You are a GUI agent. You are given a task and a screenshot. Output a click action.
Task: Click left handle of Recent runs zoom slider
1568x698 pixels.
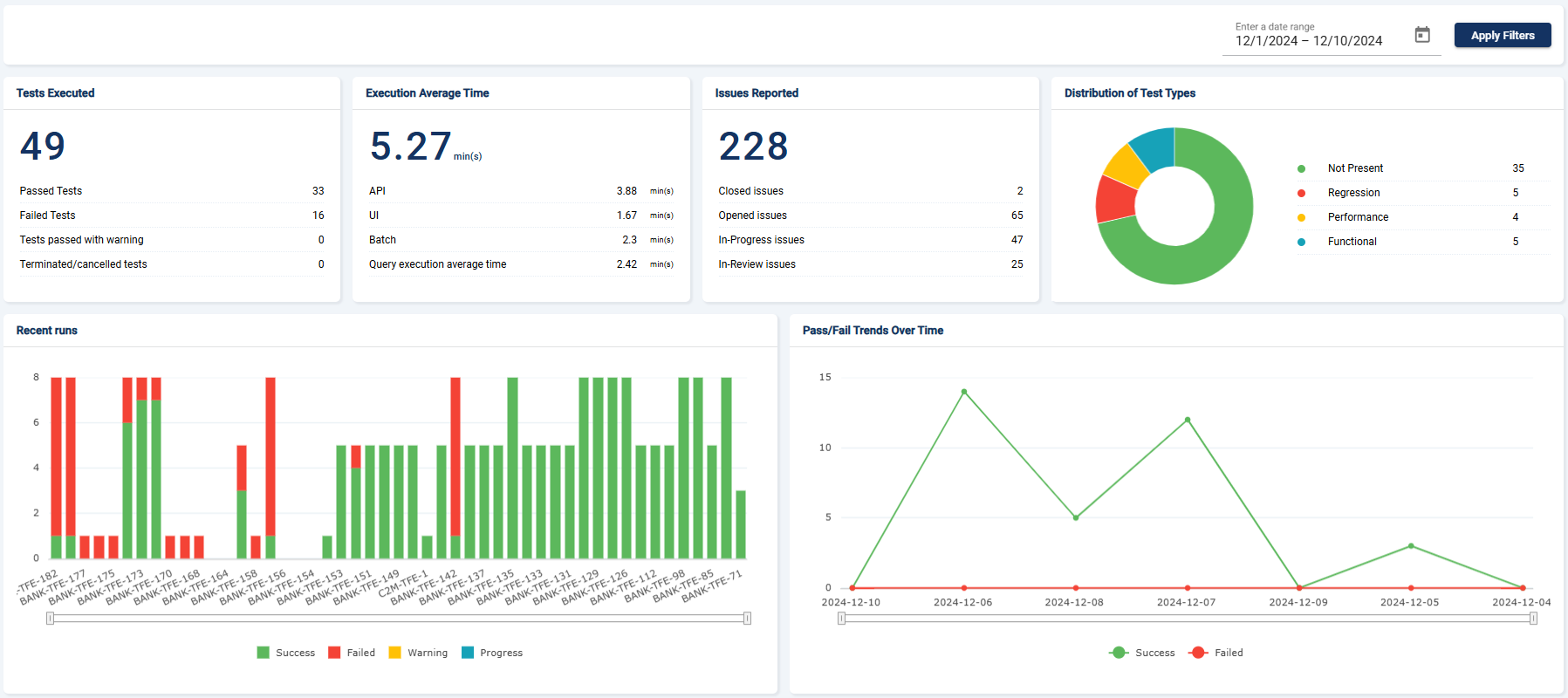(x=51, y=619)
